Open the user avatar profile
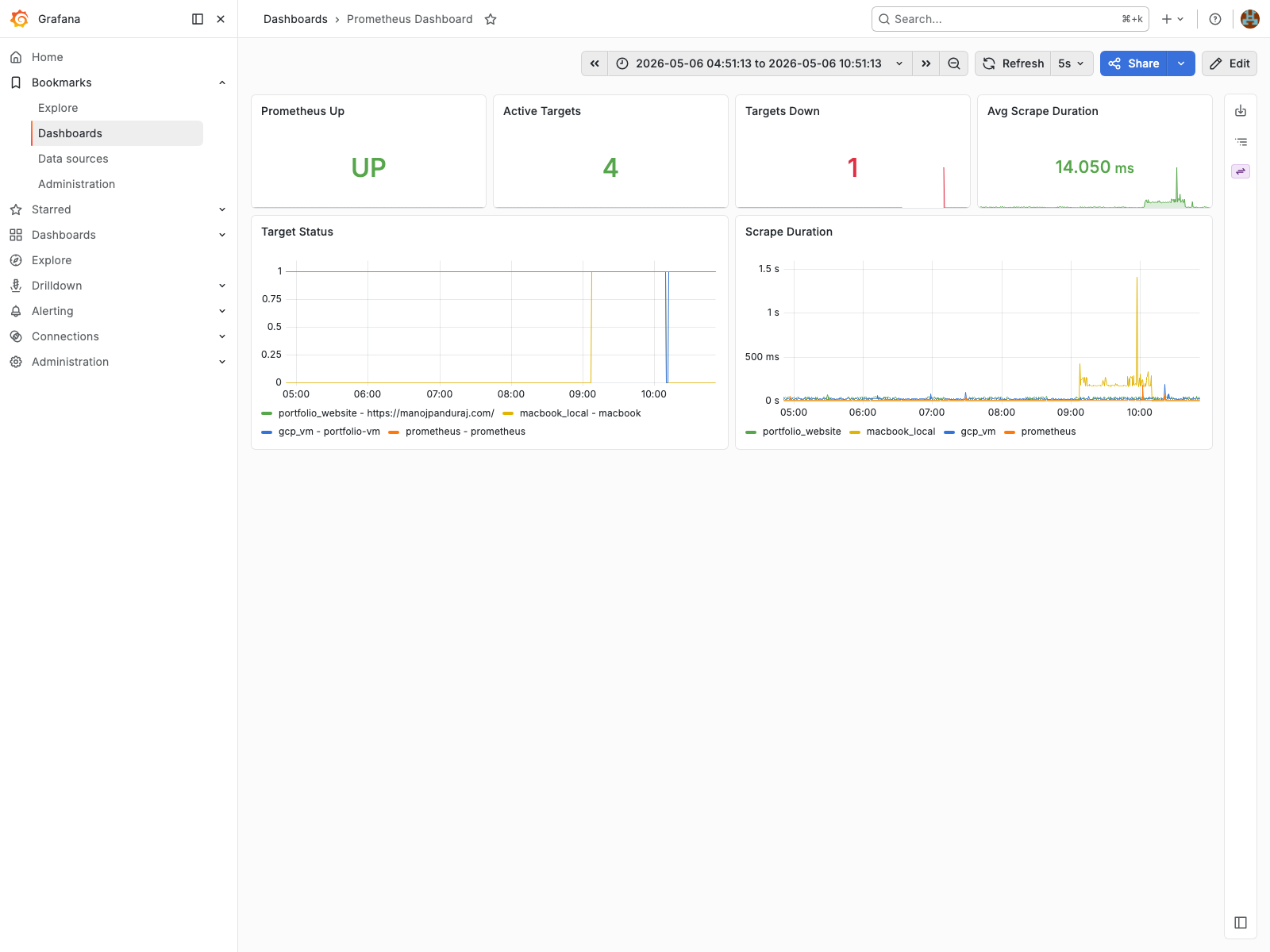This screenshot has width=1270, height=952. (x=1250, y=19)
